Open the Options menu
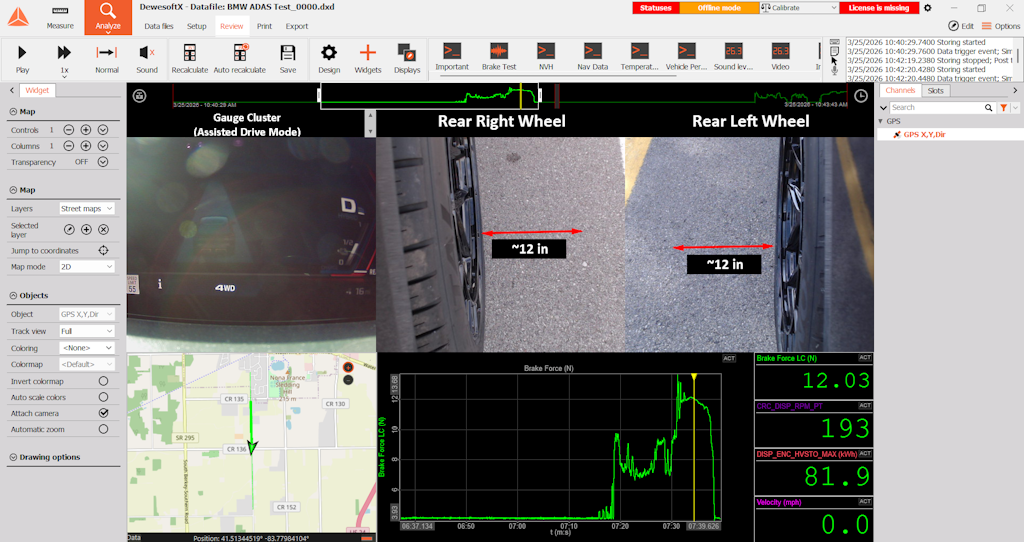The height and width of the screenshot is (542, 1024). pyautogui.click(x=1001, y=26)
